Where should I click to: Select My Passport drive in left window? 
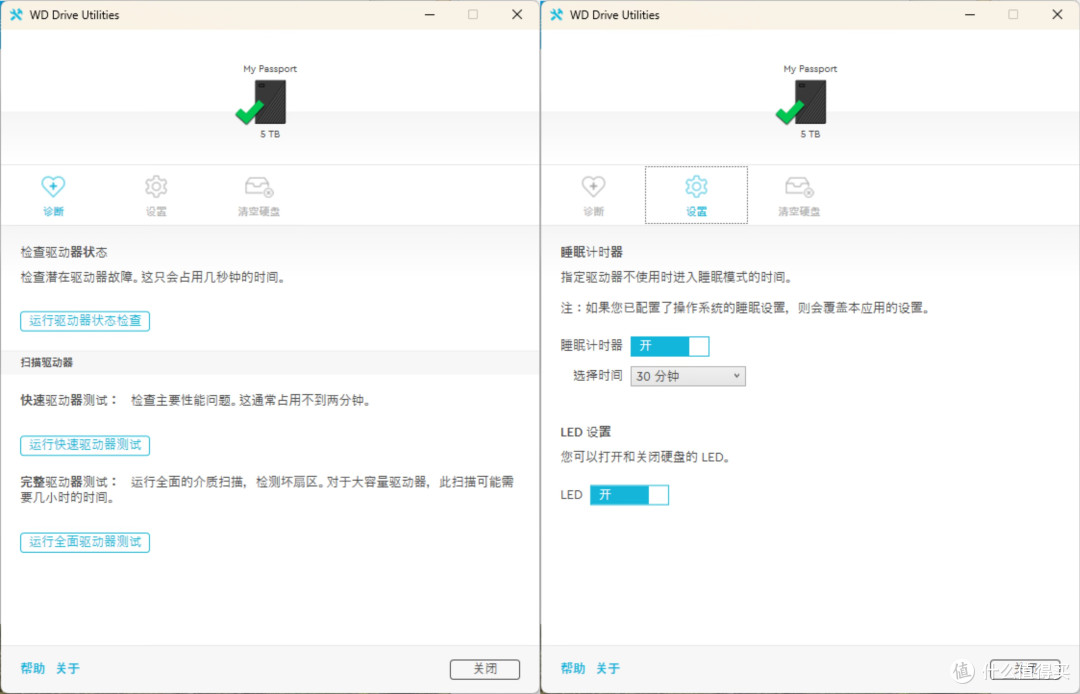click(269, 101)
